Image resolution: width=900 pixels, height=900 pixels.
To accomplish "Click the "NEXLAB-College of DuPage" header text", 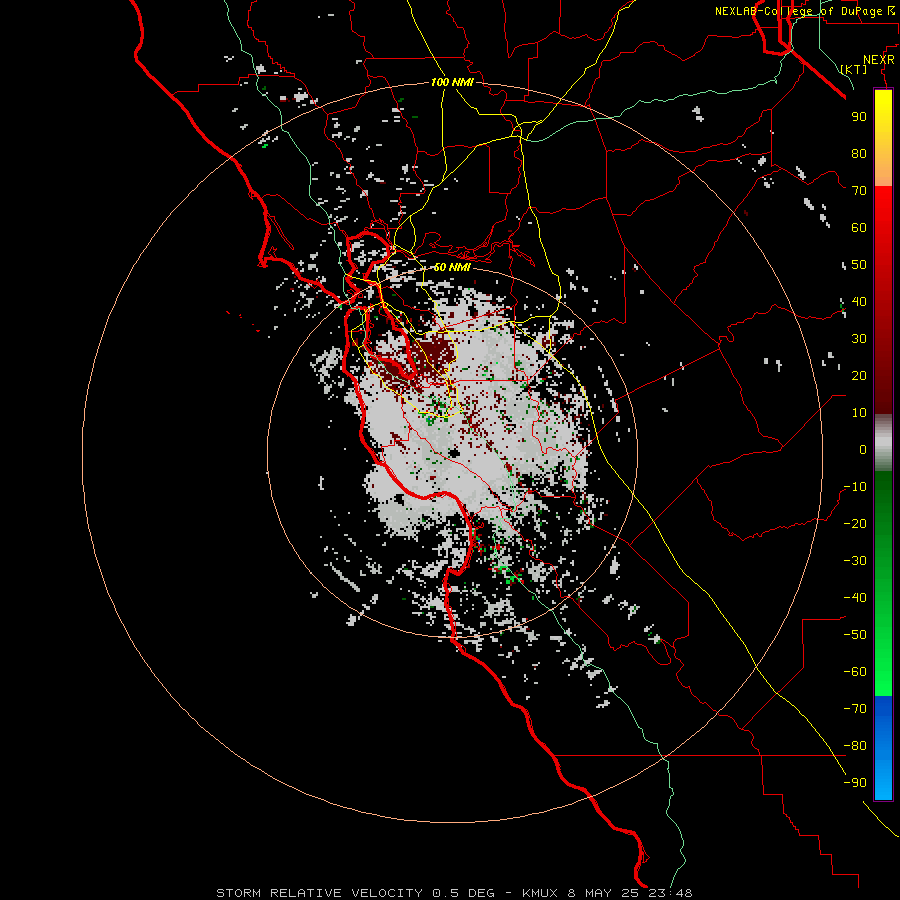I will coord(798,11).
